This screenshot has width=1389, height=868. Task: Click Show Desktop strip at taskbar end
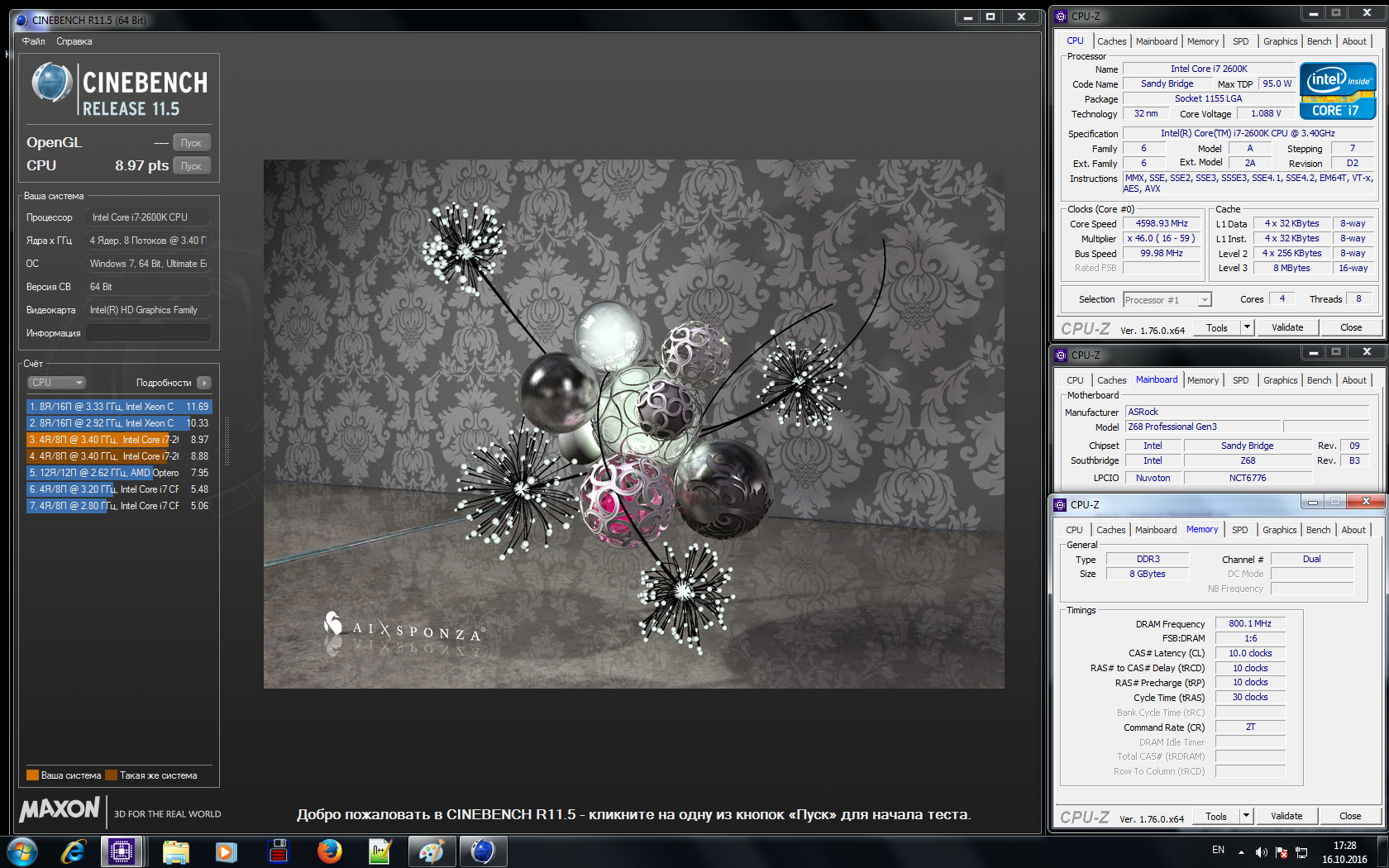[1382, 852]
